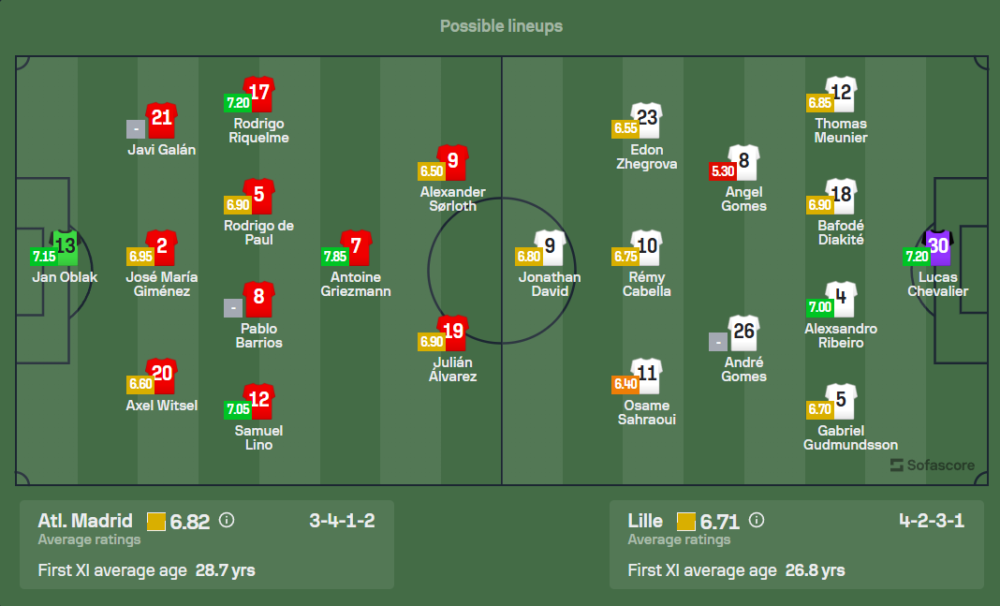This screenshot has width=1000, height=606.
Task: Click the yellow swatch beside Lille
Action: point(686,521)
